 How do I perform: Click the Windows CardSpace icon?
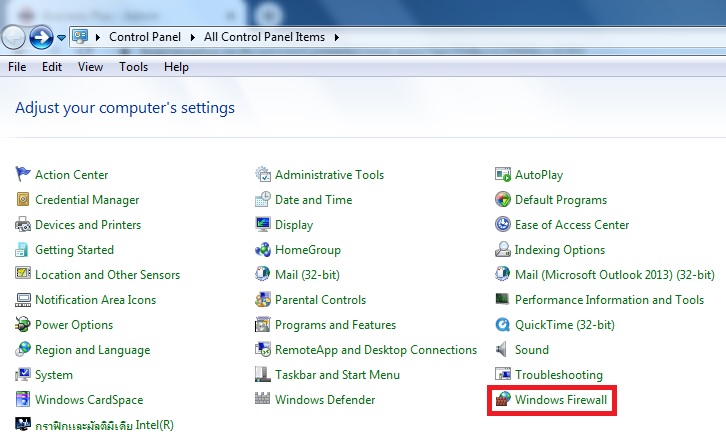coord(23,399)
